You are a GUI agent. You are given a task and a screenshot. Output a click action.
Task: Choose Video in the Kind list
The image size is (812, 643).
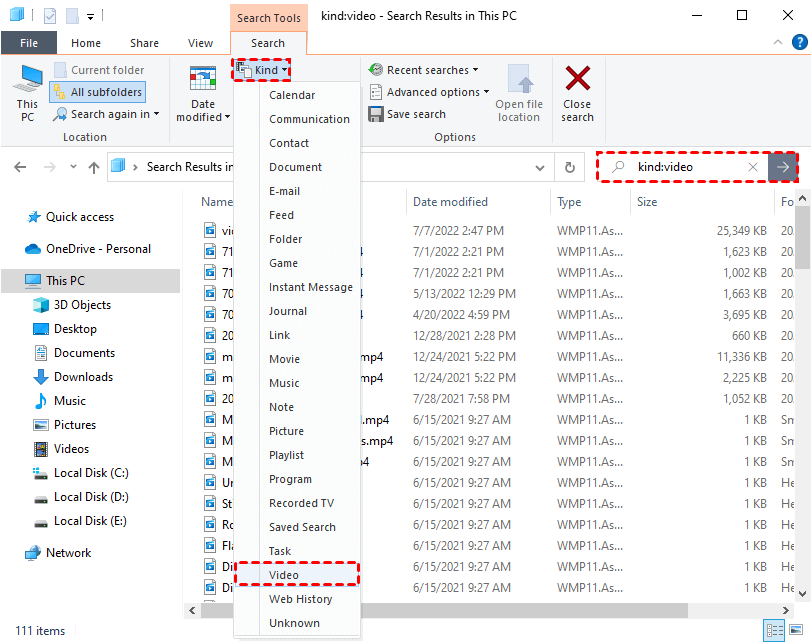283,575
